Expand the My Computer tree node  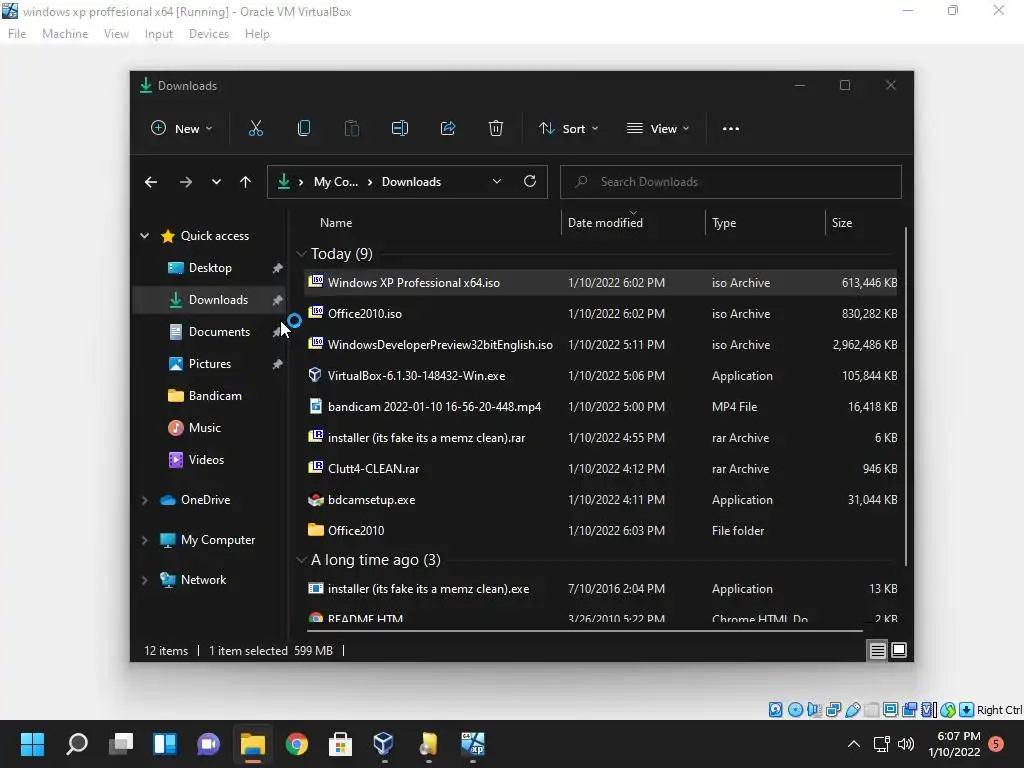tap(144, 540)
